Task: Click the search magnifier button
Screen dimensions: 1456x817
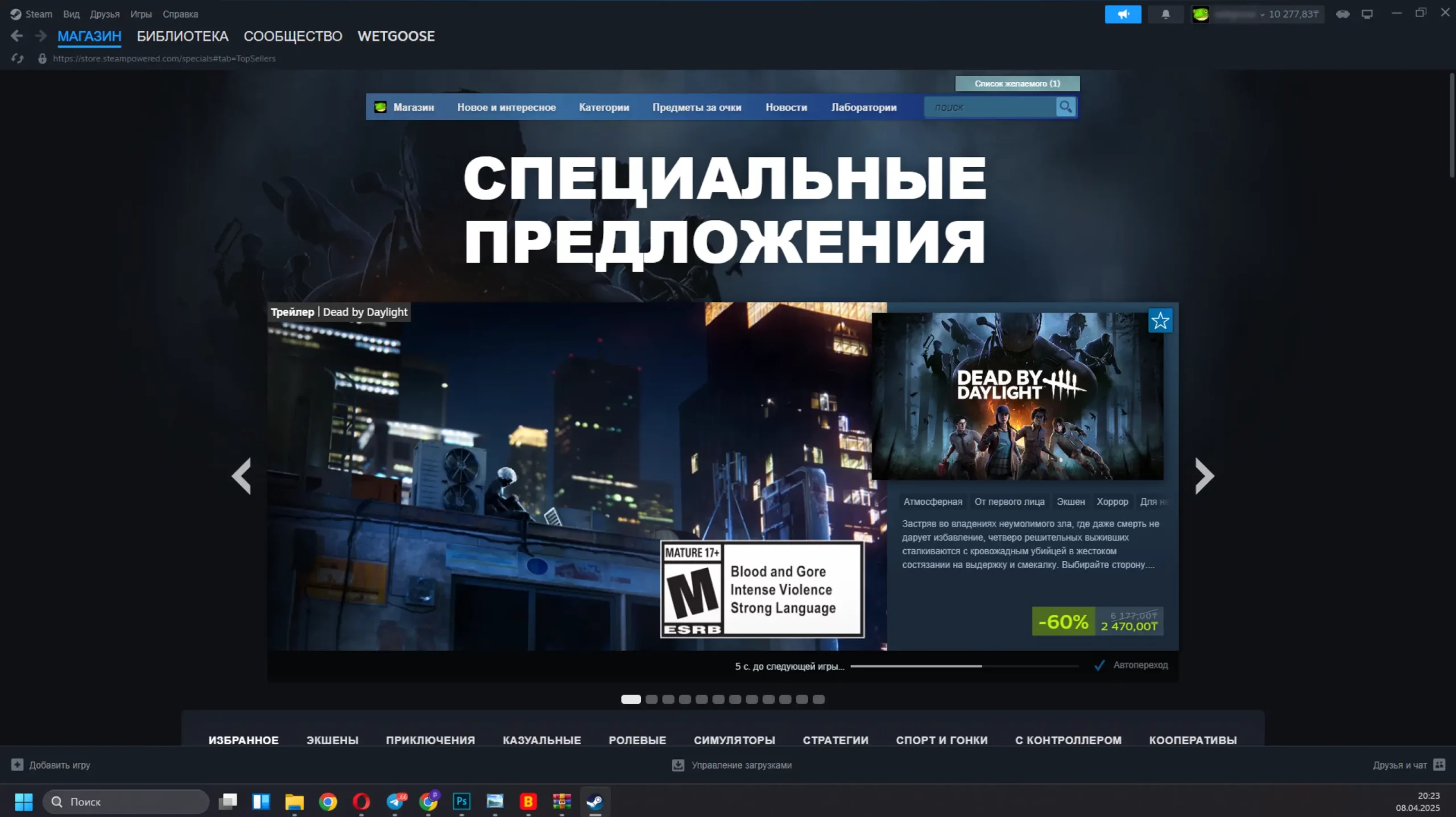Action: pyautogui.click(x=1065, y=107)
